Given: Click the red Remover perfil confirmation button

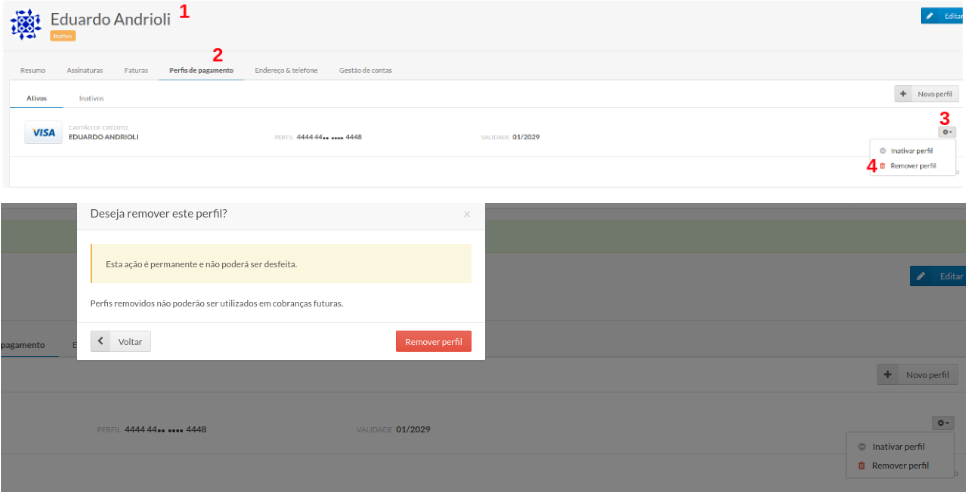Looking at the screenshot, I should click(x=433, y=341).
